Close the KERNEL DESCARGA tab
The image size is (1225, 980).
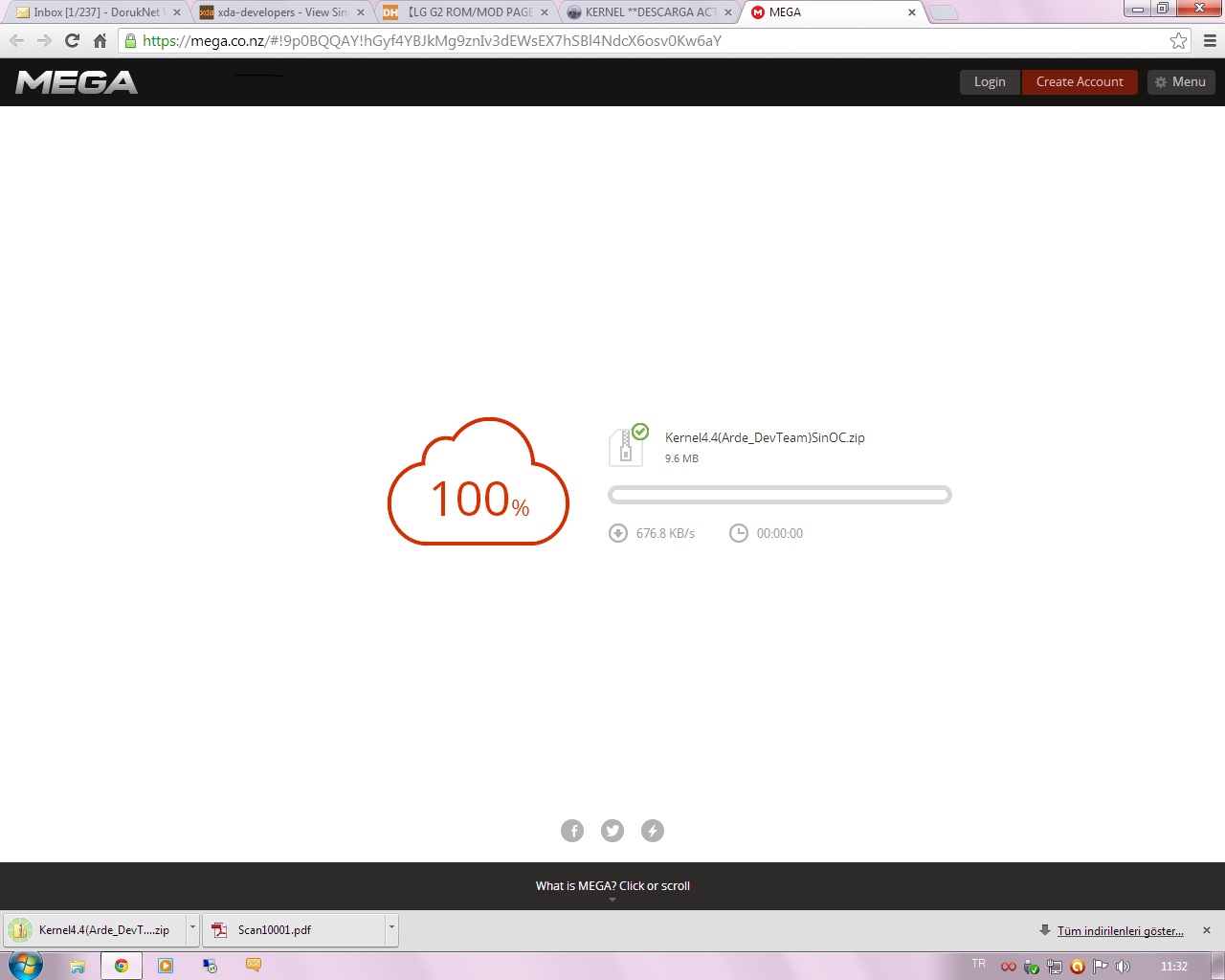(x=728, y=12)
